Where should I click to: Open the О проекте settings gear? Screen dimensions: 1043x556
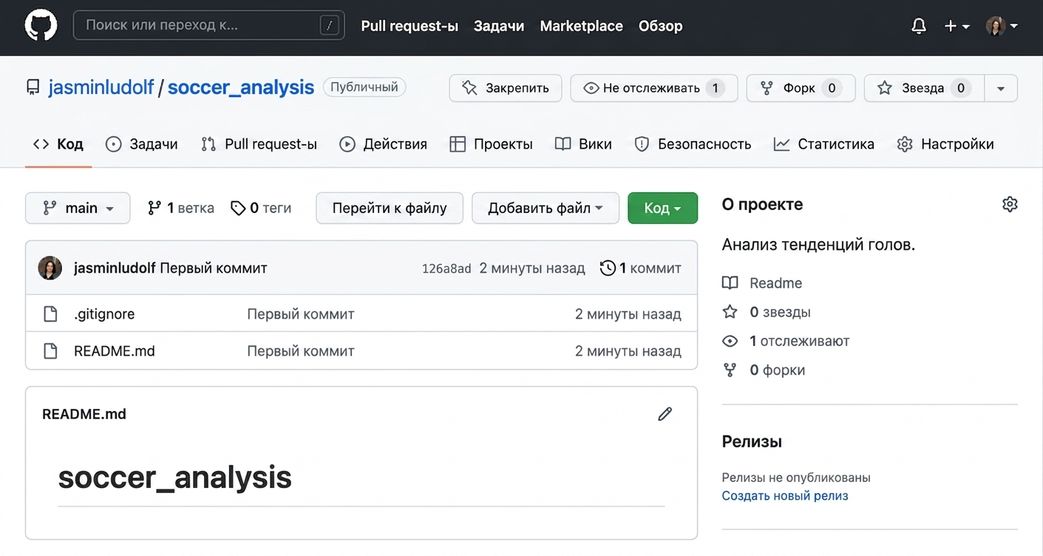coord(1010,204)
